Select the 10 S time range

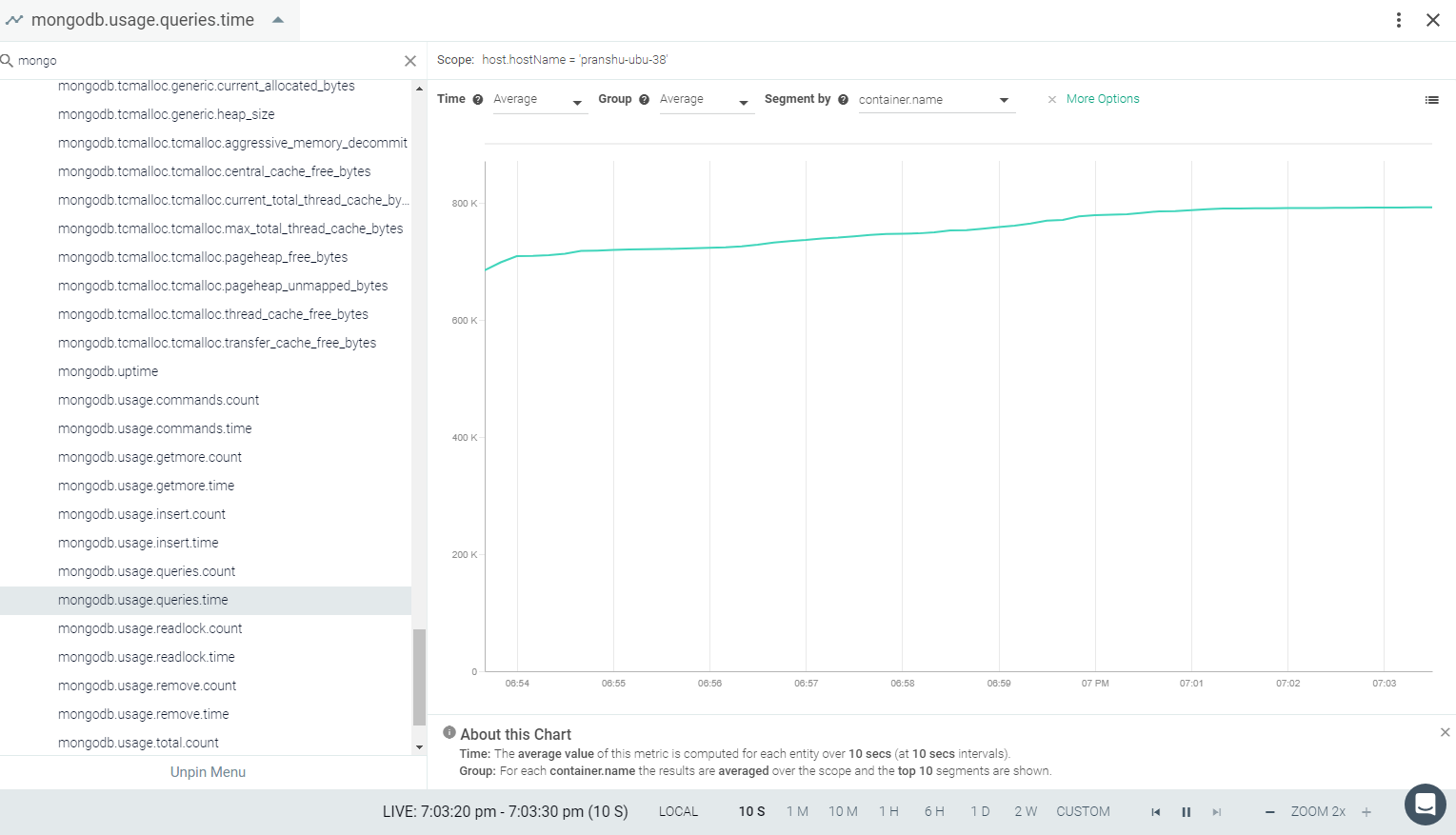click(x=751, y=812)
